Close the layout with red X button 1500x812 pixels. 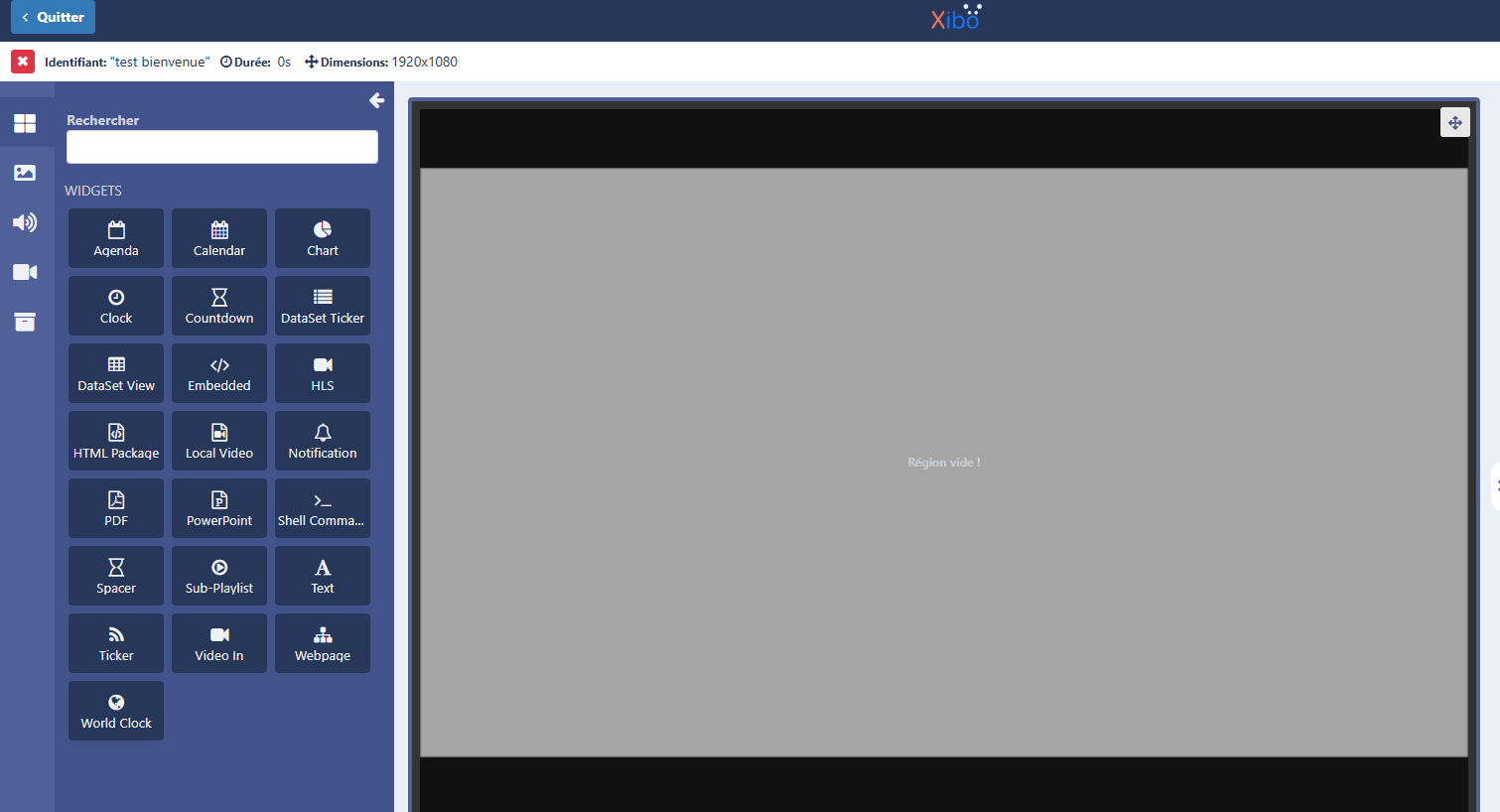[x=23, y=62]
